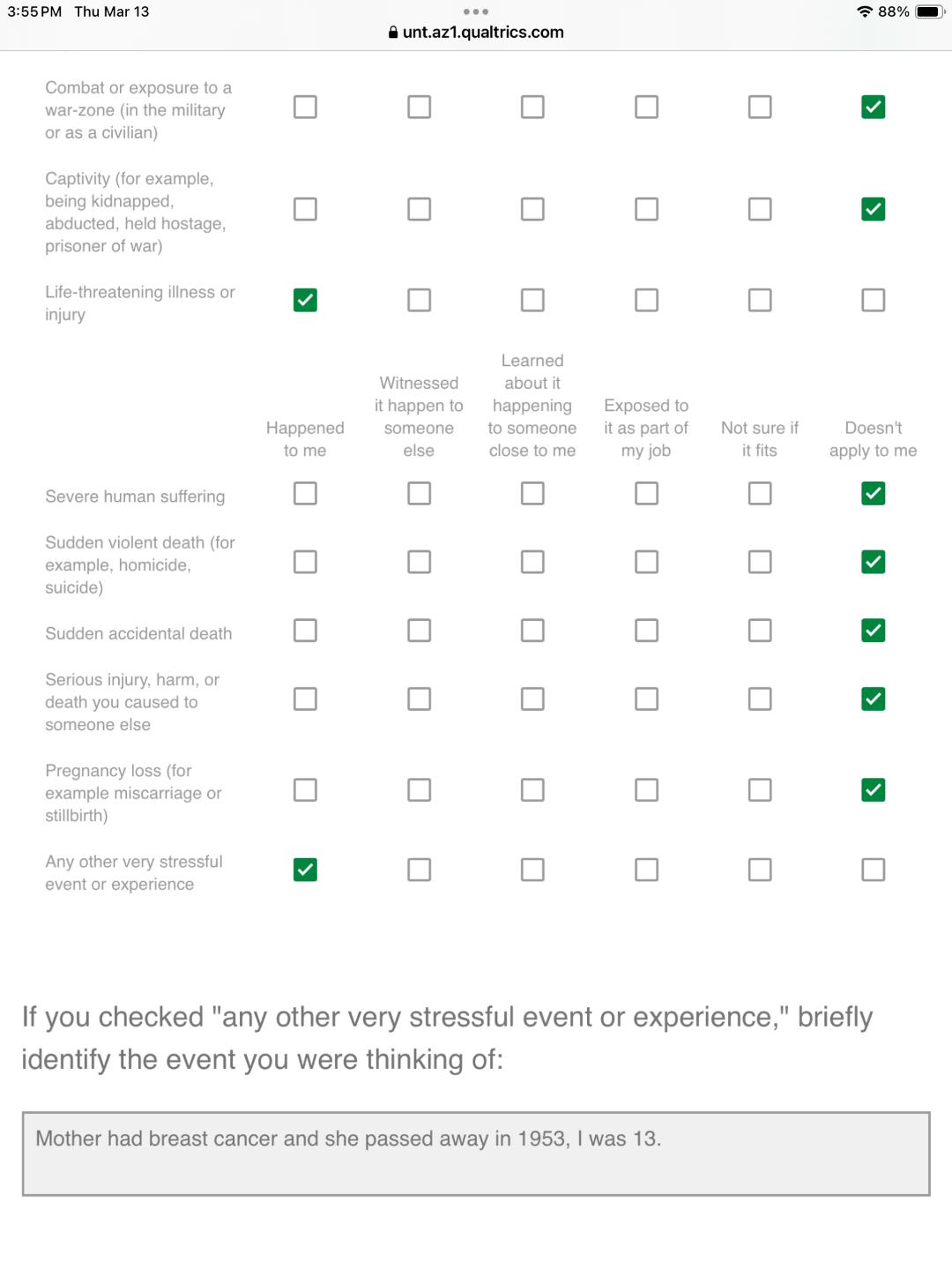
Task: Check 'Doesn't apply to me' for Life-threatening illness
Action: pyautogui.click(x=874, y=300)
